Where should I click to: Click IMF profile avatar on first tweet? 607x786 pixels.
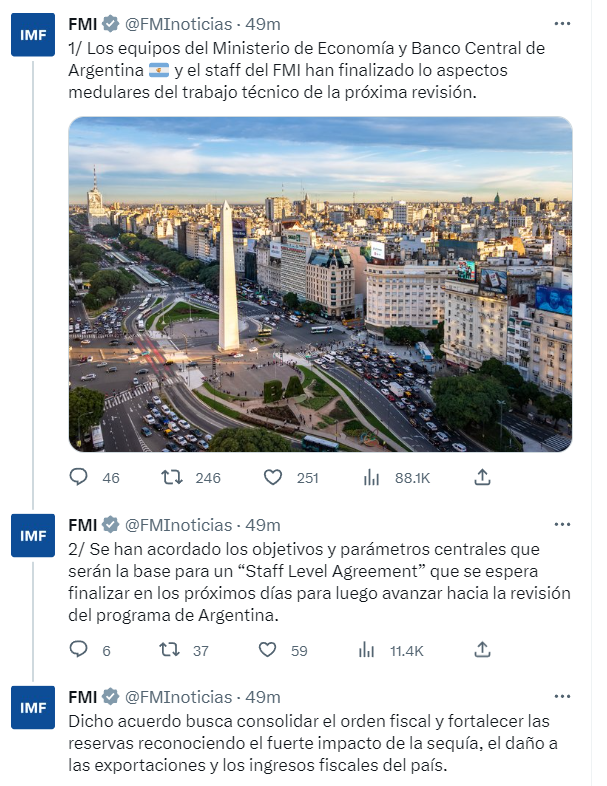[x=32, y=37]
